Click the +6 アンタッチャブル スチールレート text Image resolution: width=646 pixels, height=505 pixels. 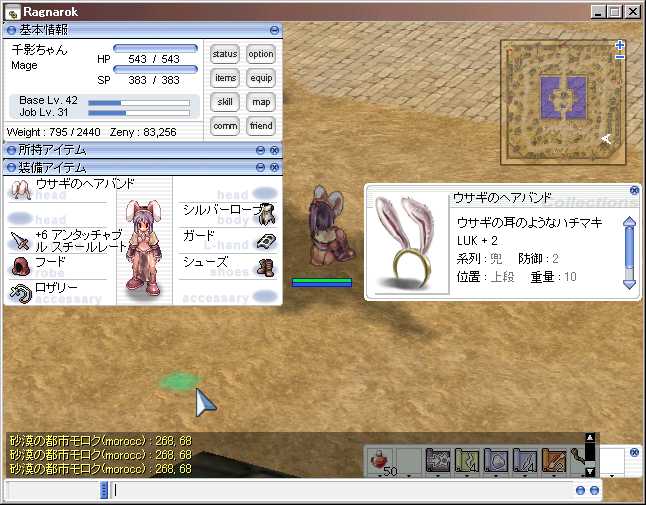coord(81,241)
